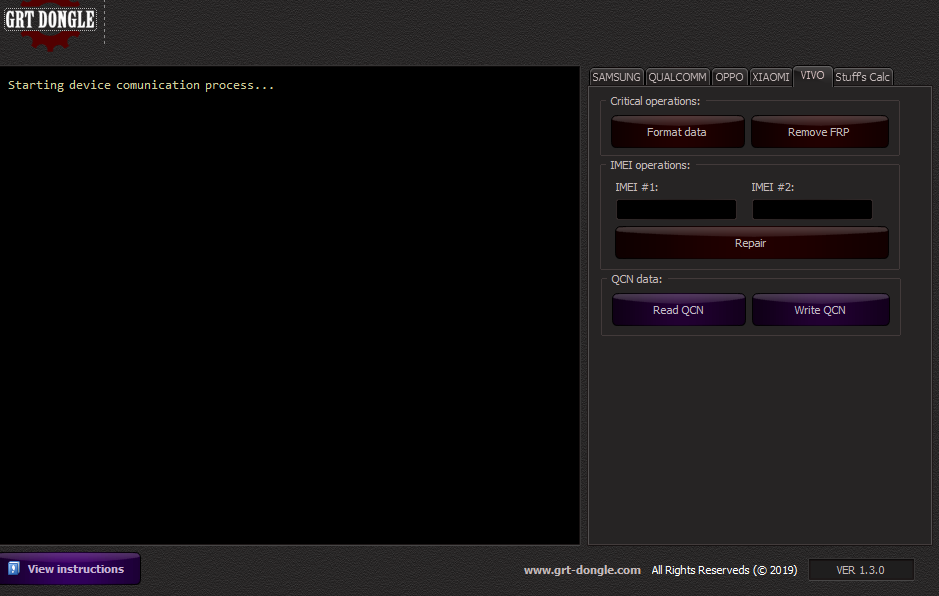
Task: Open the QUALCOMM tab
Action: pyautogui.click(x=677, y=77)
